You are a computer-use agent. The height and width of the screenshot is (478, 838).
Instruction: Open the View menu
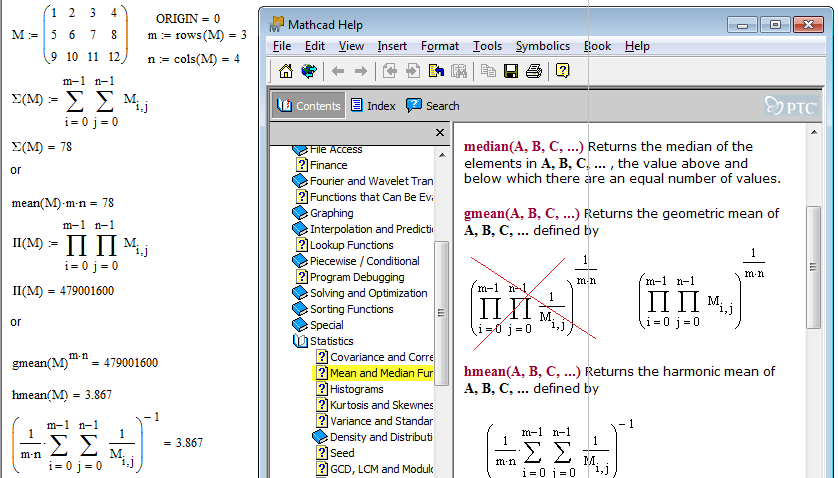click(351, 46)
